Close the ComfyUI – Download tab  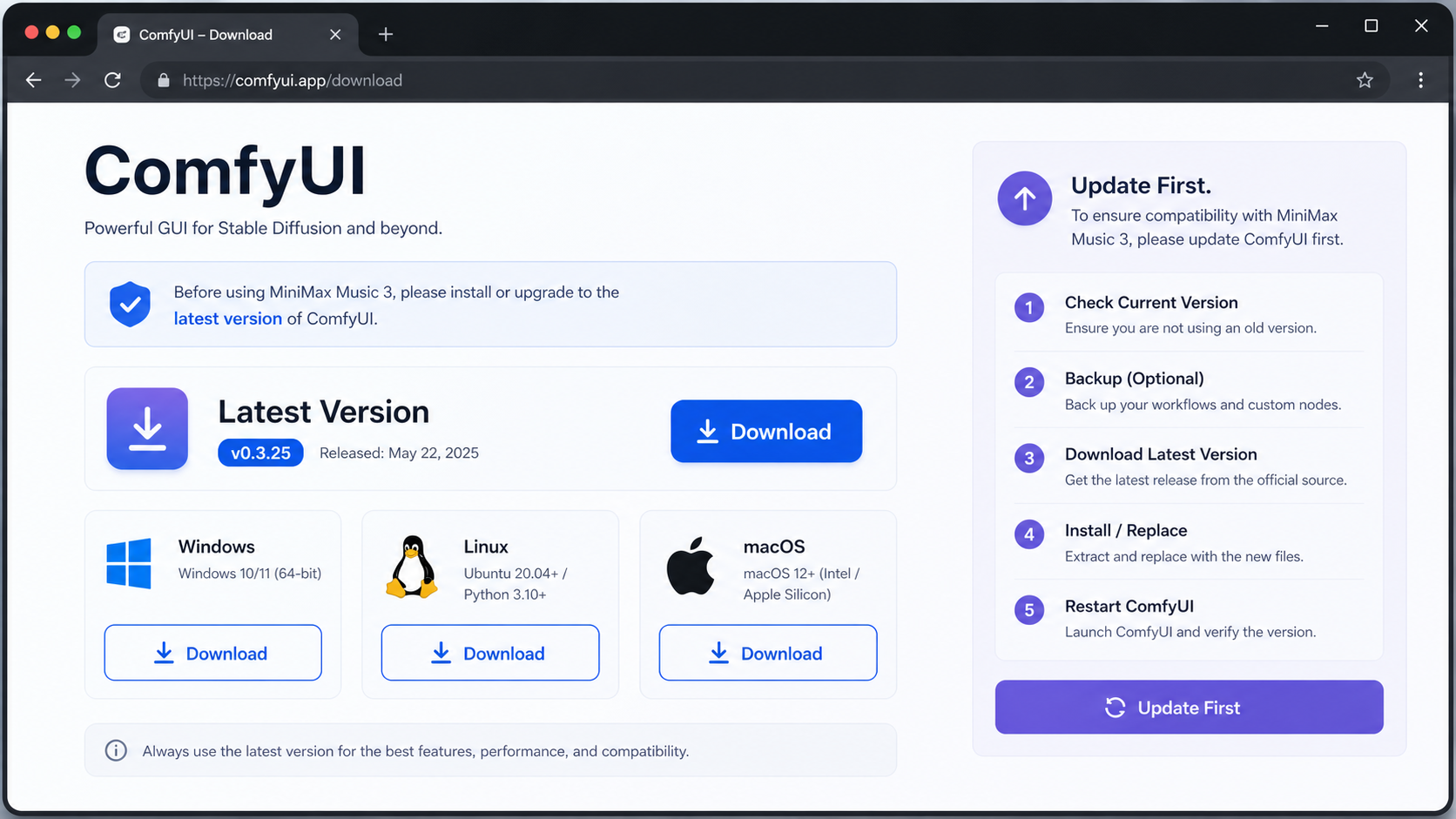tap(335, 34)
